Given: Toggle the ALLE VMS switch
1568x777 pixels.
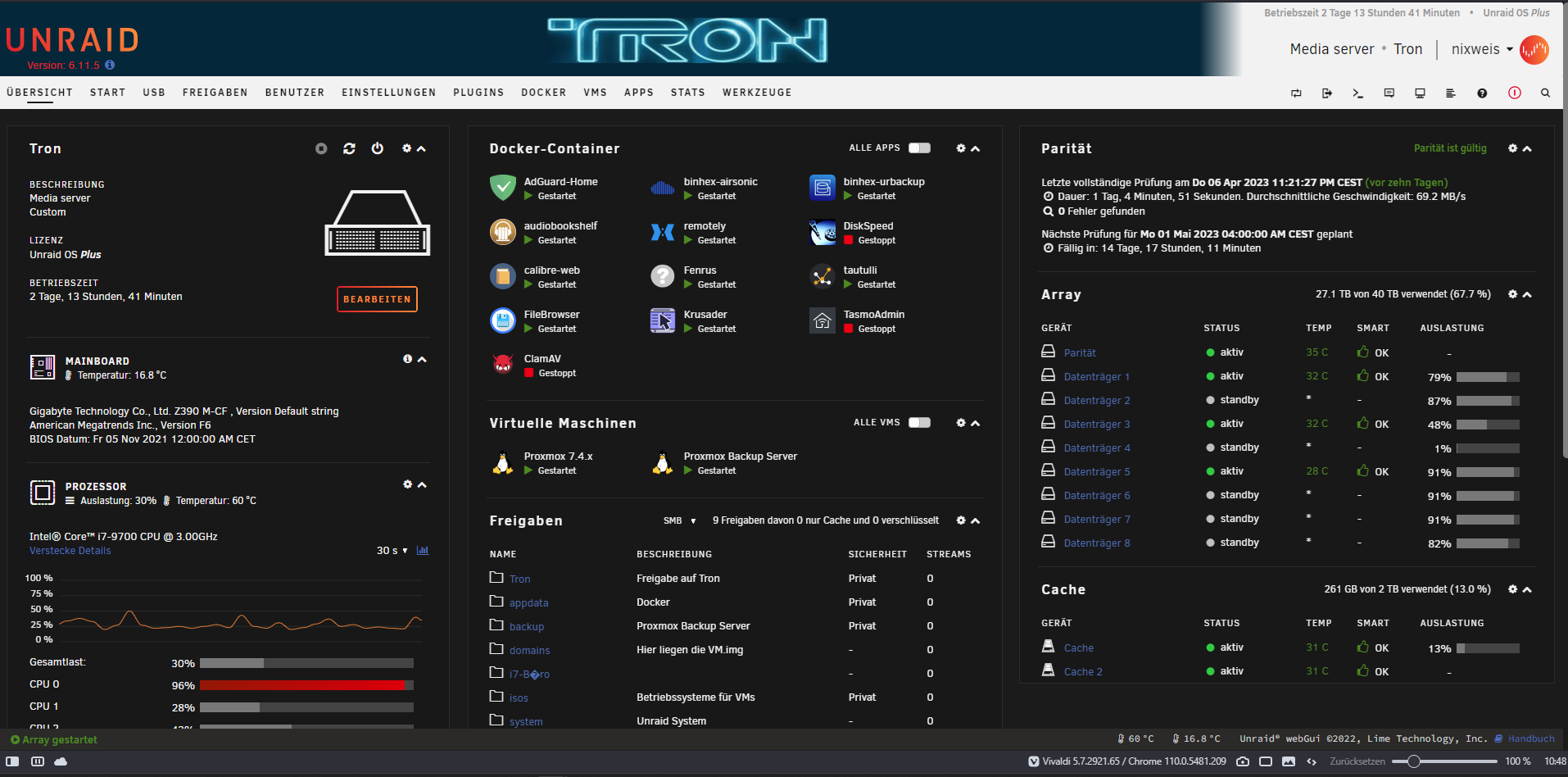Looking at the screenshot, I should 919,422.
